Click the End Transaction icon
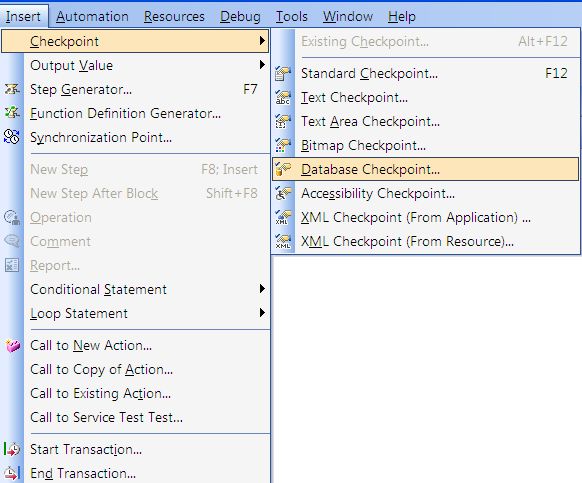 click(12, 473)
